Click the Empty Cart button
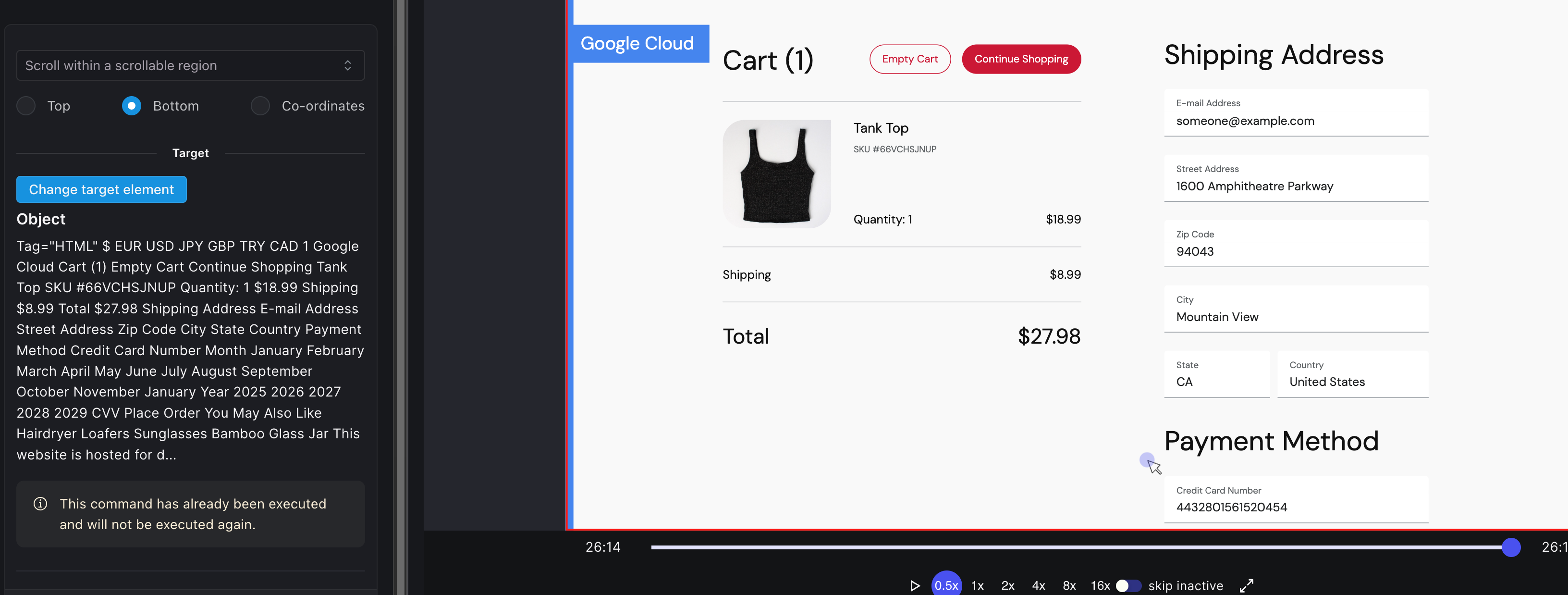The height and width of the screenshot is (595, 1568). coord(909,59)
